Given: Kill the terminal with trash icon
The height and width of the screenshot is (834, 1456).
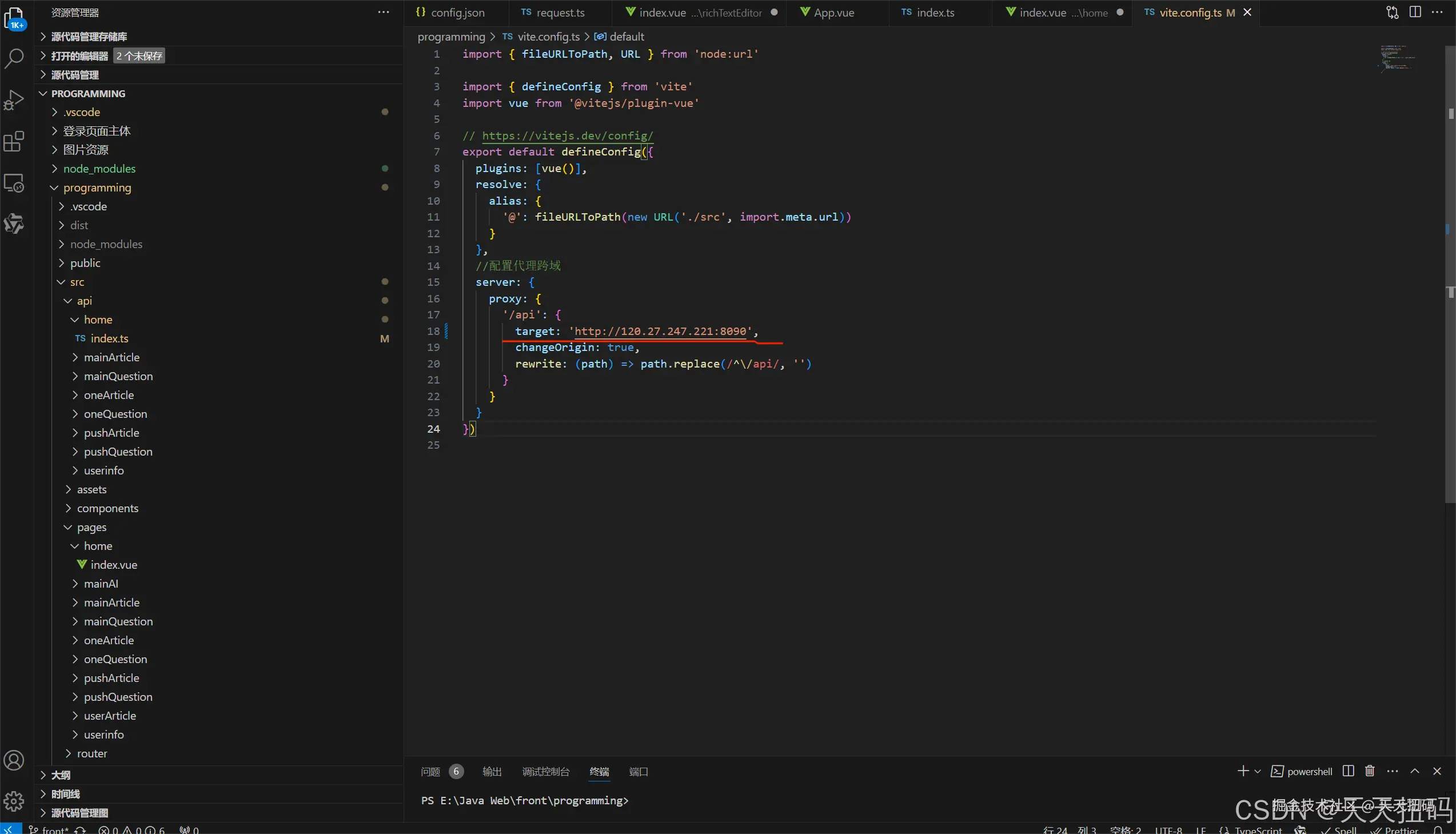Looking at the screenshot, I should (x=1370, y=771).
